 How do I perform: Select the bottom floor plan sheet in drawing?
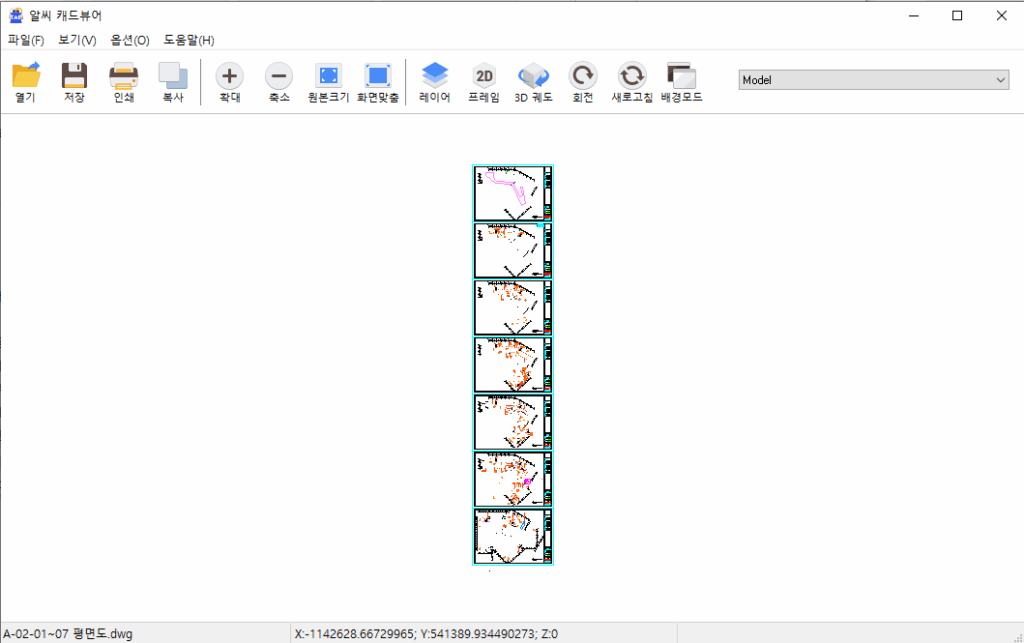[513, 536]
